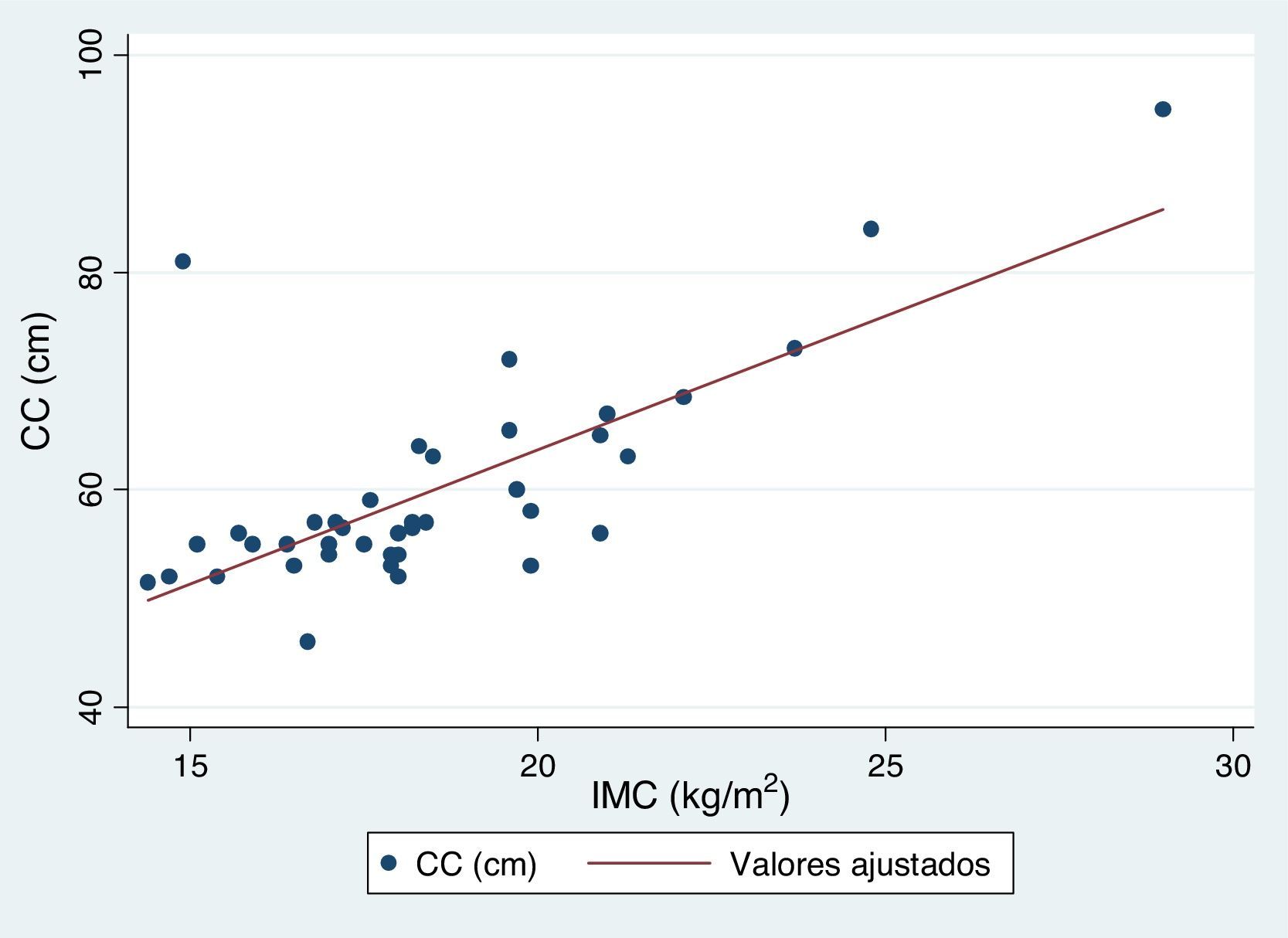Click the y-axis tick label 40
This screenshot has height=938, width=1288.
[92, 707]
